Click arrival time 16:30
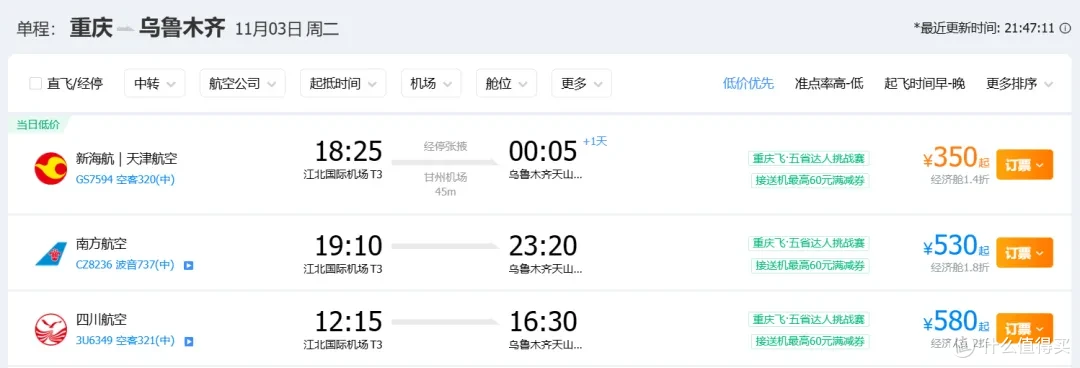 coord(543,321)
